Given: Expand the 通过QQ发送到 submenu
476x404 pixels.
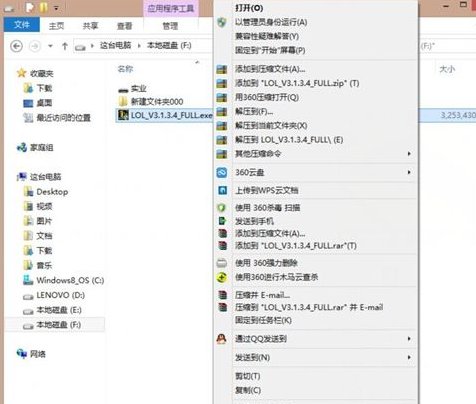Looking at the screenshot, I should click(x=315, y=339).
